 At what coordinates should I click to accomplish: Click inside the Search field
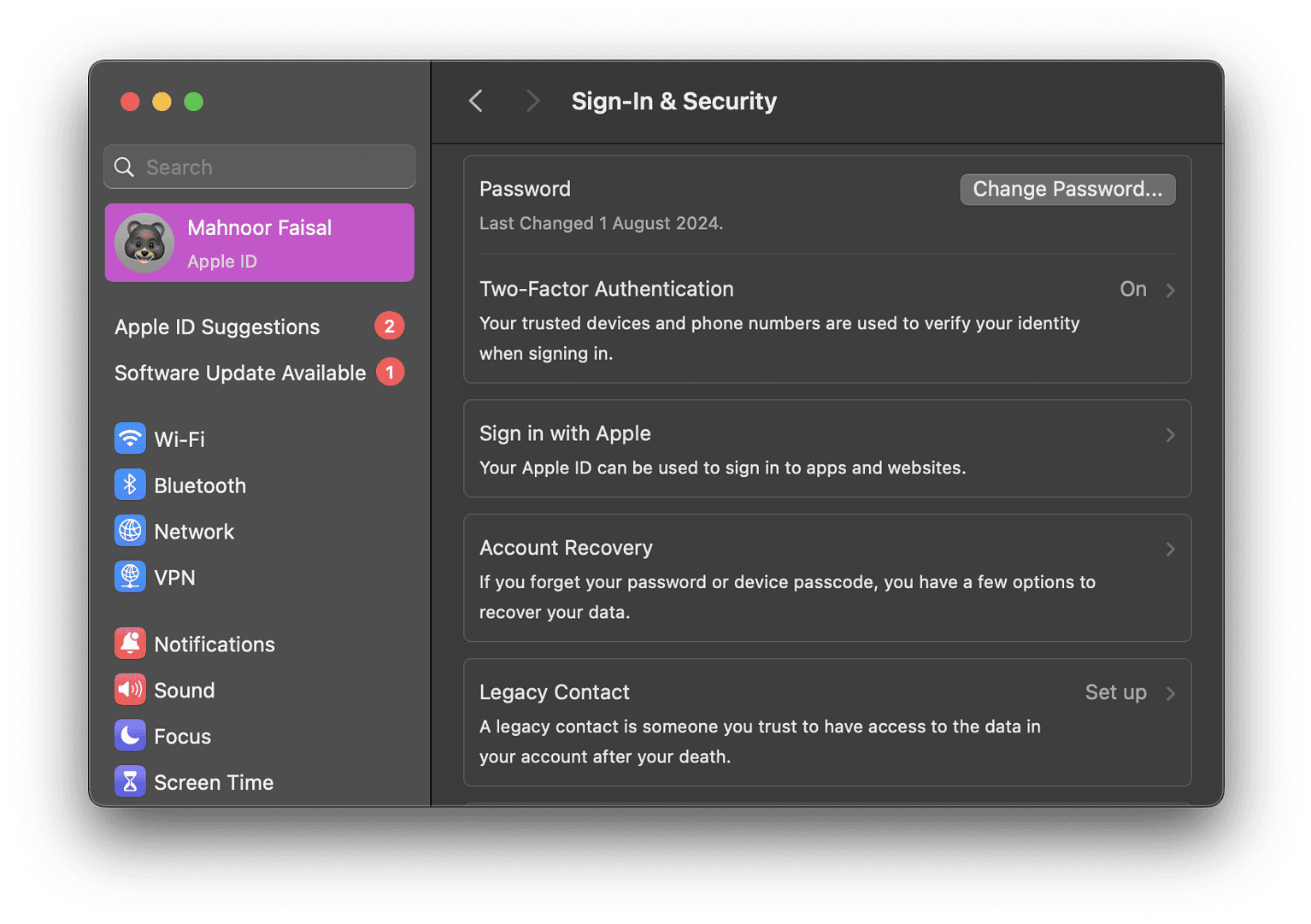click(259, 167)
